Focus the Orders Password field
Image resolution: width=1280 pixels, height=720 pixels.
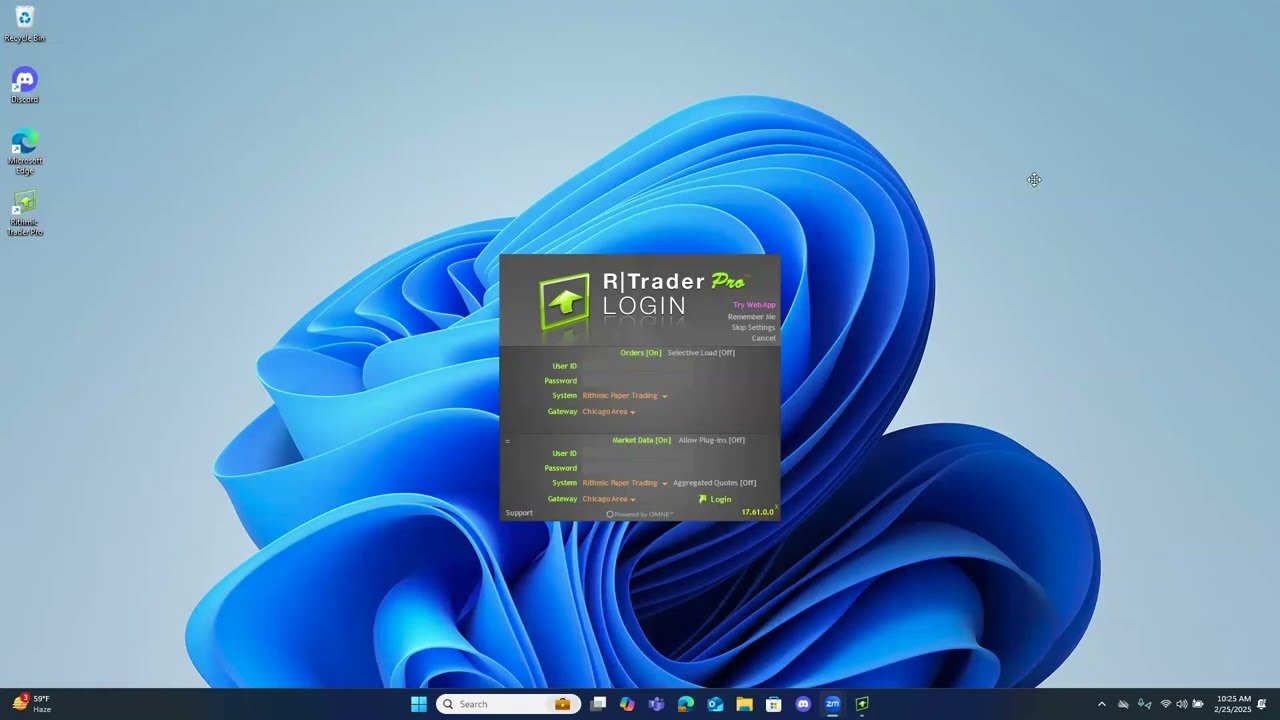638,381
